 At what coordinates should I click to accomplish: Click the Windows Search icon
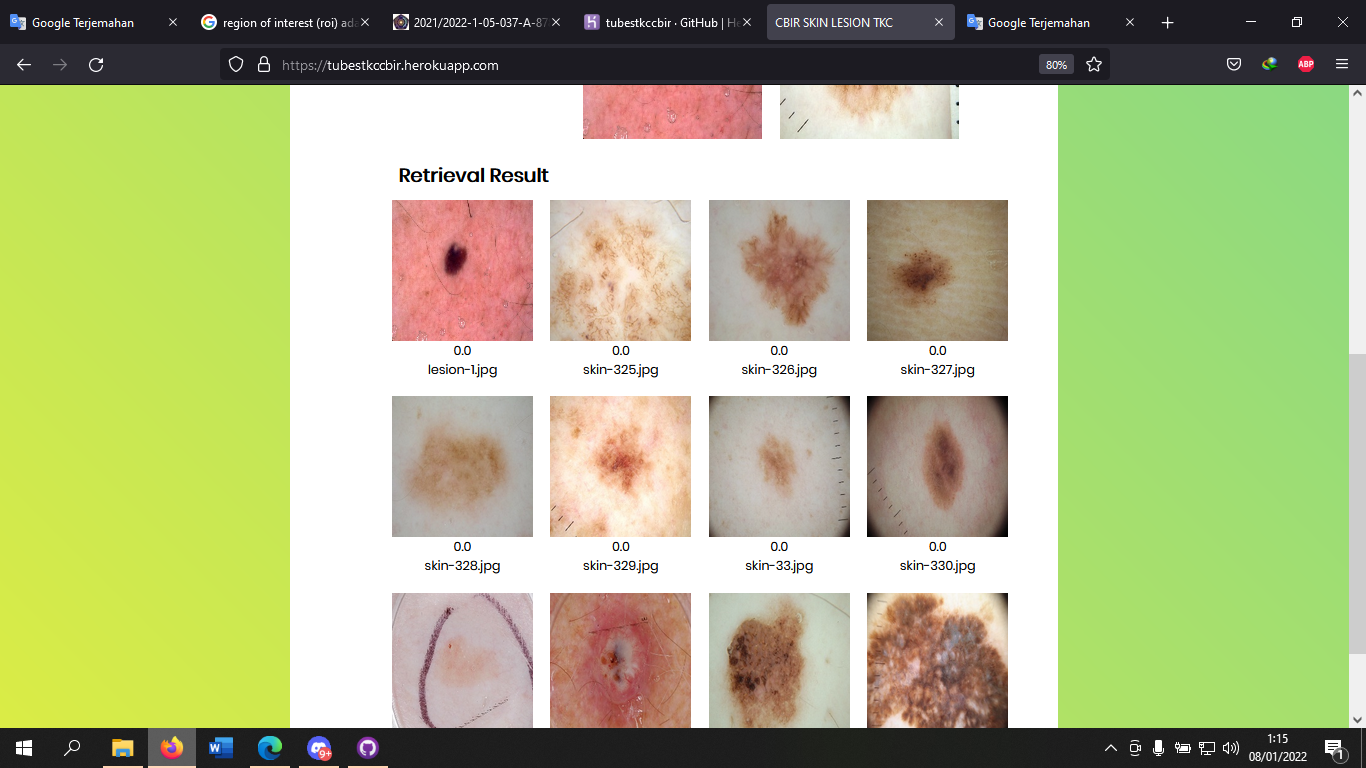pyautogui.click(x=70, y=747)
